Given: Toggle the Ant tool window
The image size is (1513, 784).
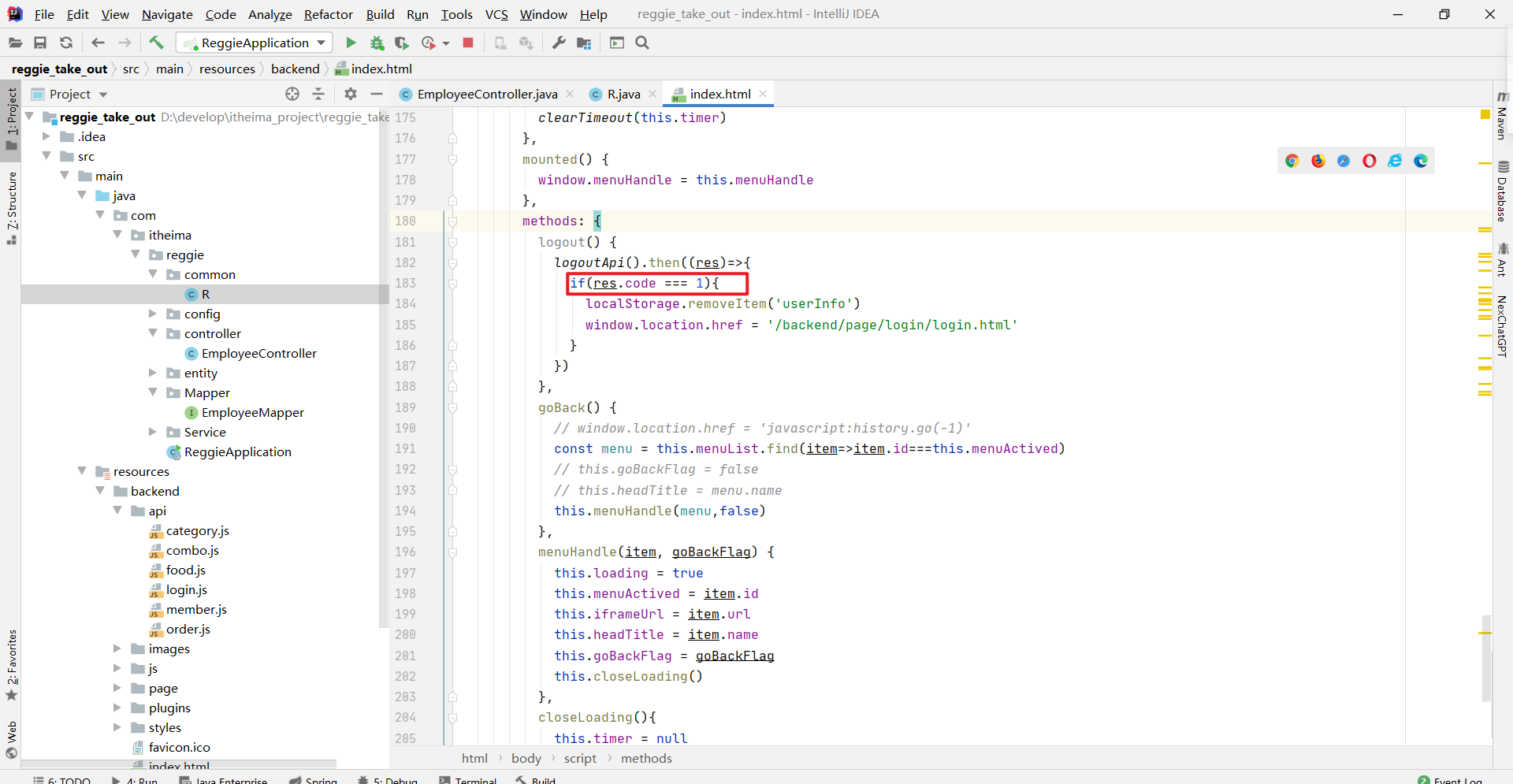Looking at the screenshot, I should (x=1503, y=260).
